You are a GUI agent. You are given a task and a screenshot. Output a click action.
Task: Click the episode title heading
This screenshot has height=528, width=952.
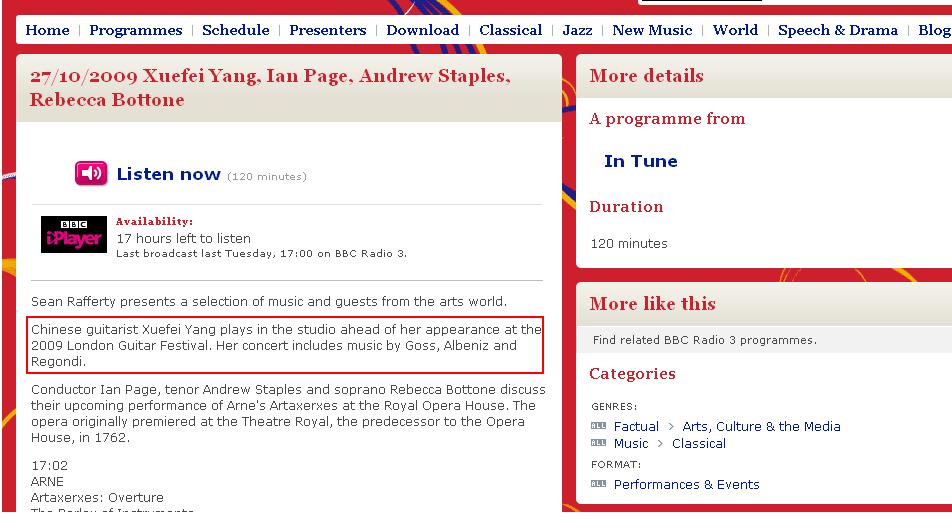click(270, 87)
